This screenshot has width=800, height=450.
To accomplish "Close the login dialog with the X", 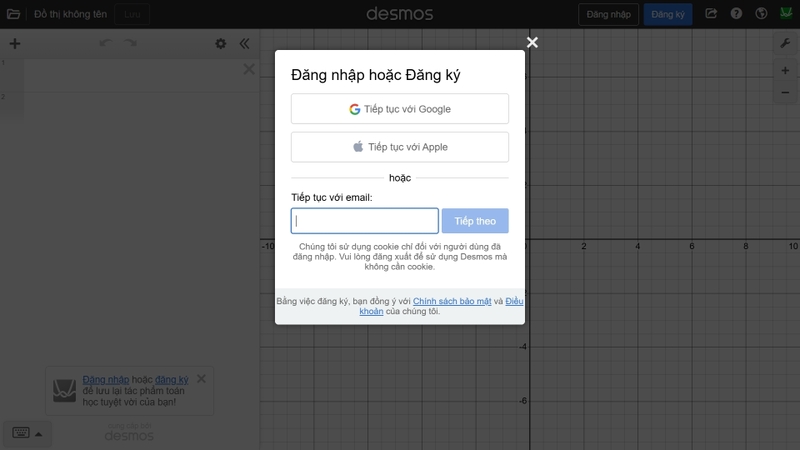I will 532,42.
